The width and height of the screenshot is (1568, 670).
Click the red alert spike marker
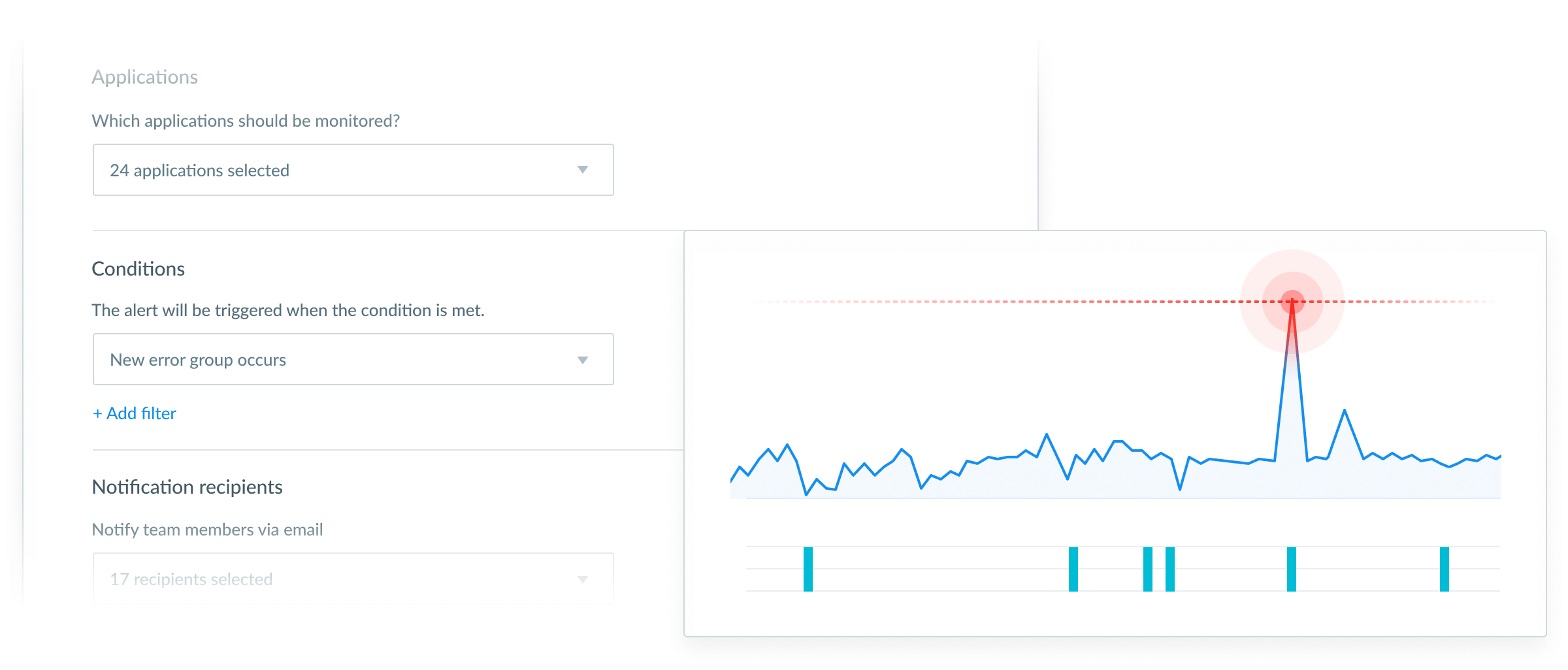[x=1292, y=302]
